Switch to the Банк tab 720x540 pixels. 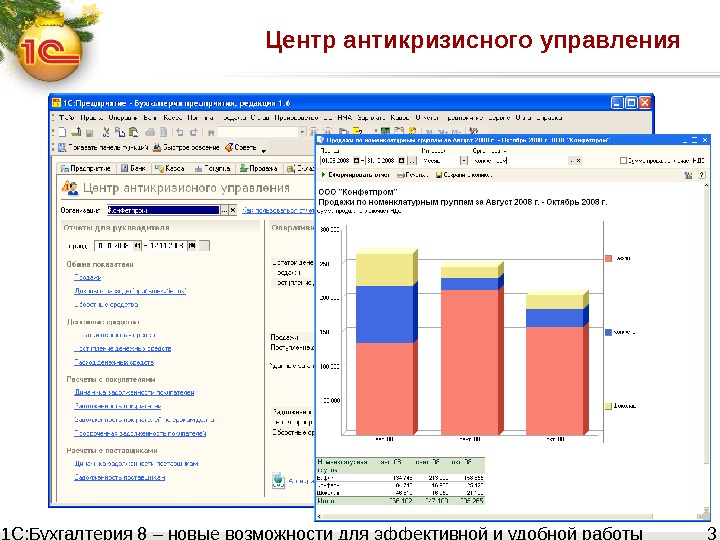133,169
